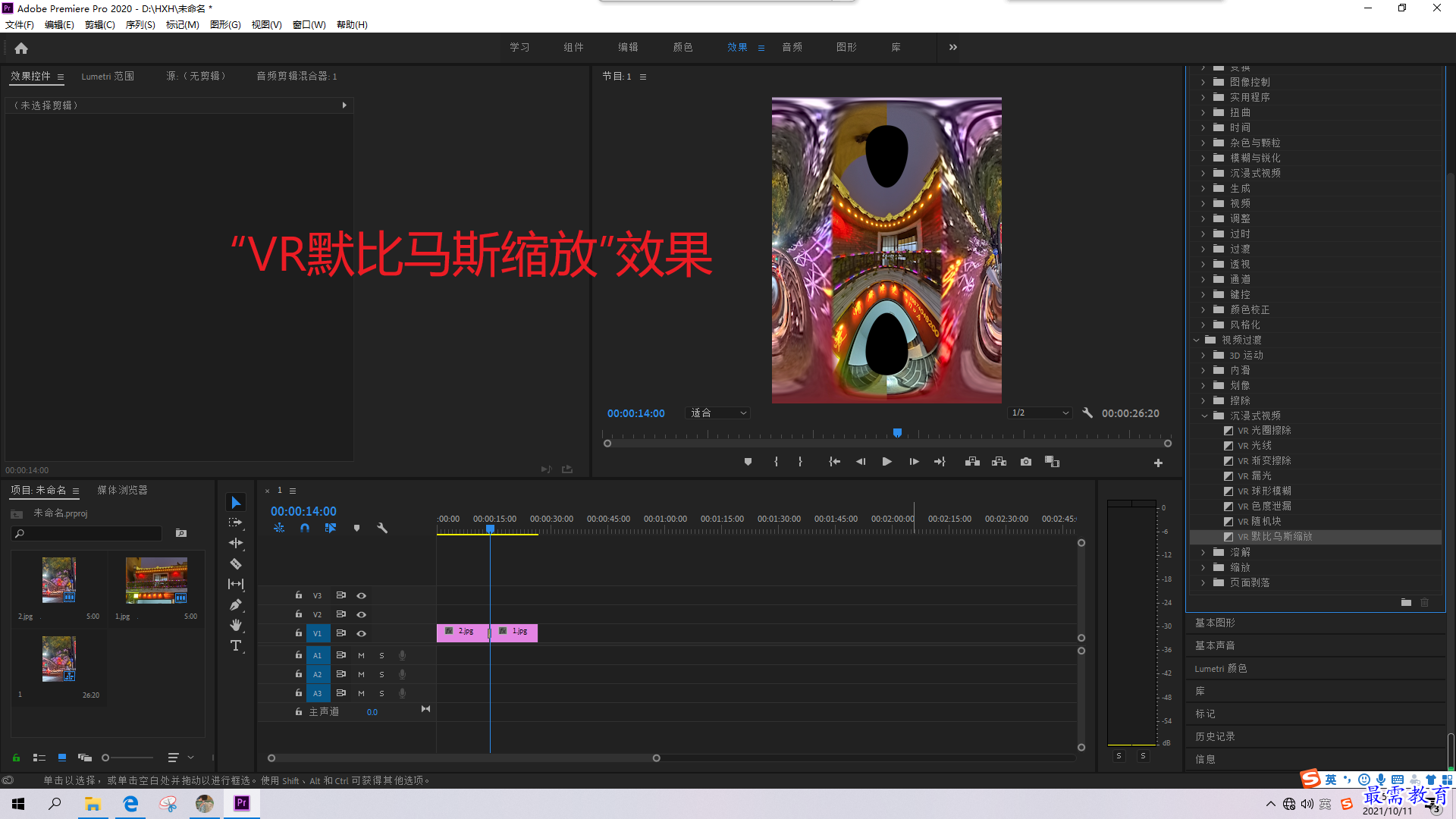
Task: Click the Extract button
Action: point(999,462)
